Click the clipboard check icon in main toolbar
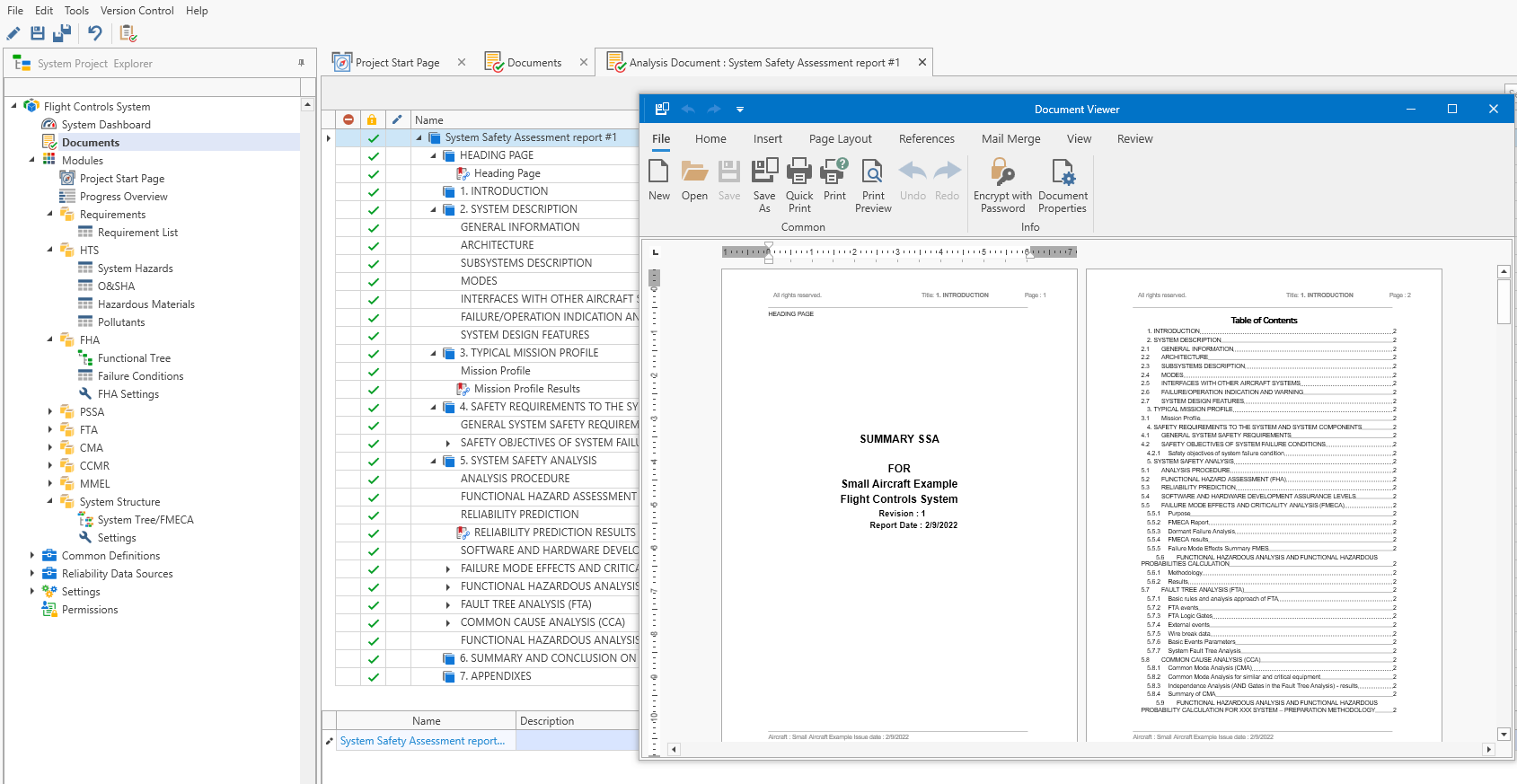Image resolution: width=1517 pixels, height=784 pixels. pos(128,33)
